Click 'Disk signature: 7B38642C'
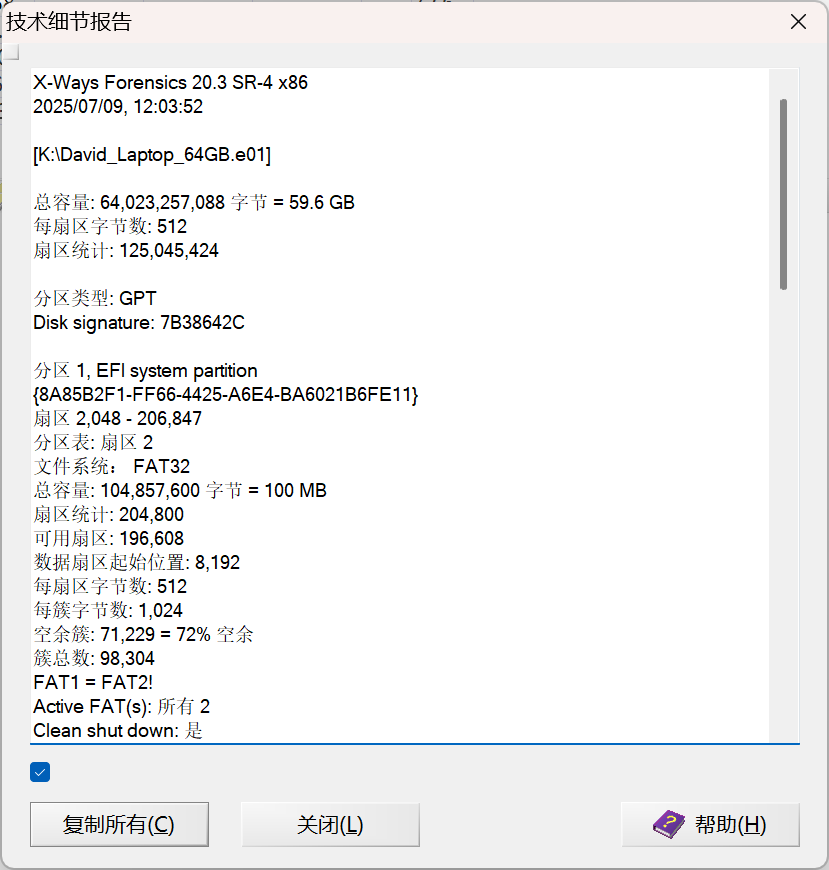829x870 pixels. [x=139, y=322]
